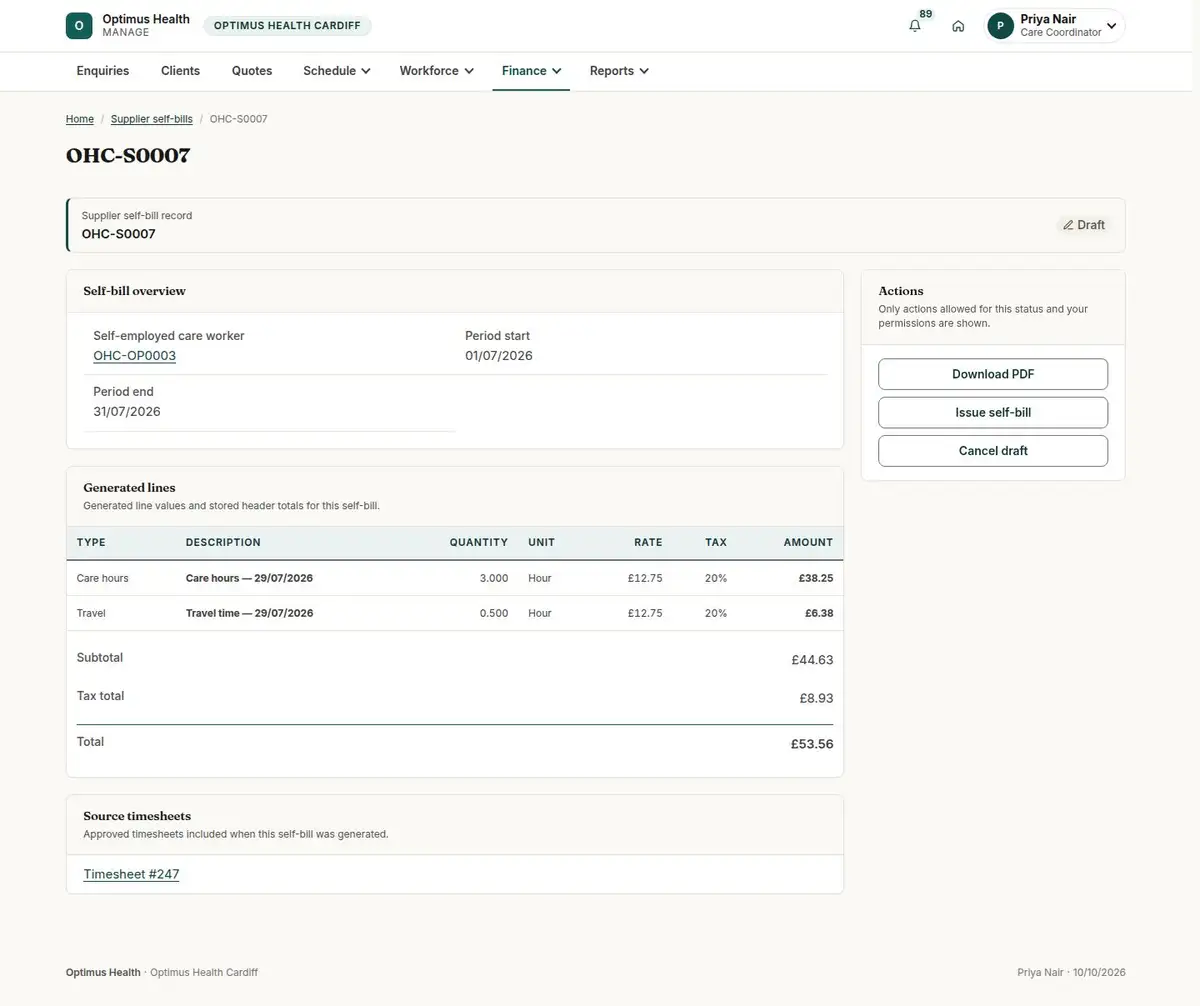1200x1006 pixels.
Task: Navigate to Clients
Action: tap(181, 71)
